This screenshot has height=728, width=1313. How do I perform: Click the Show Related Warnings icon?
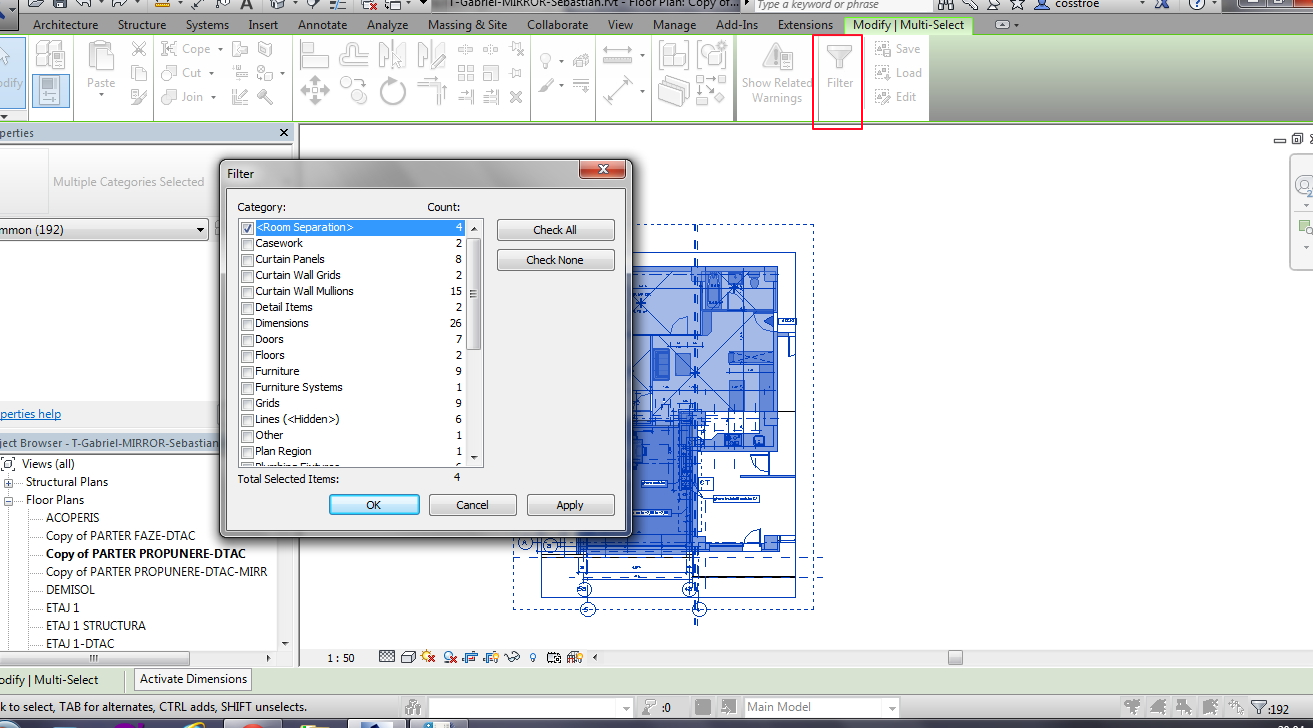point(777,57)
